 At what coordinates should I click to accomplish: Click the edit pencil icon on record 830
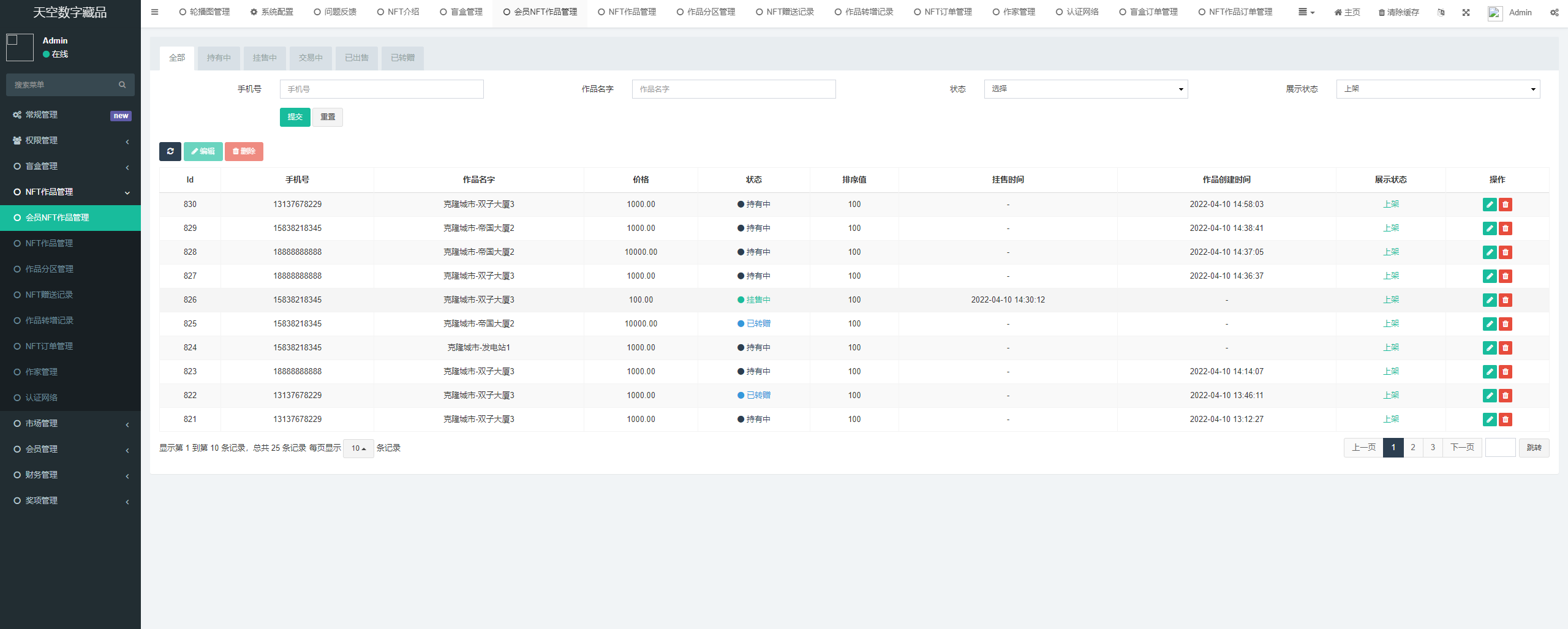click(x=1490, y=205)
